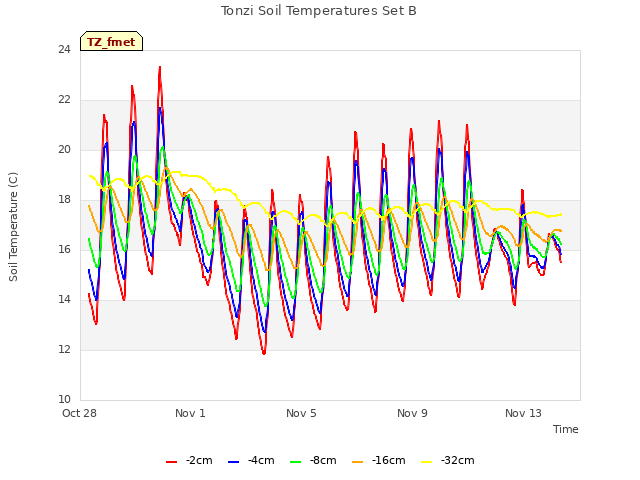
Task: Click the 18 y-axis tick label
Action: click(x=64, y=200)
